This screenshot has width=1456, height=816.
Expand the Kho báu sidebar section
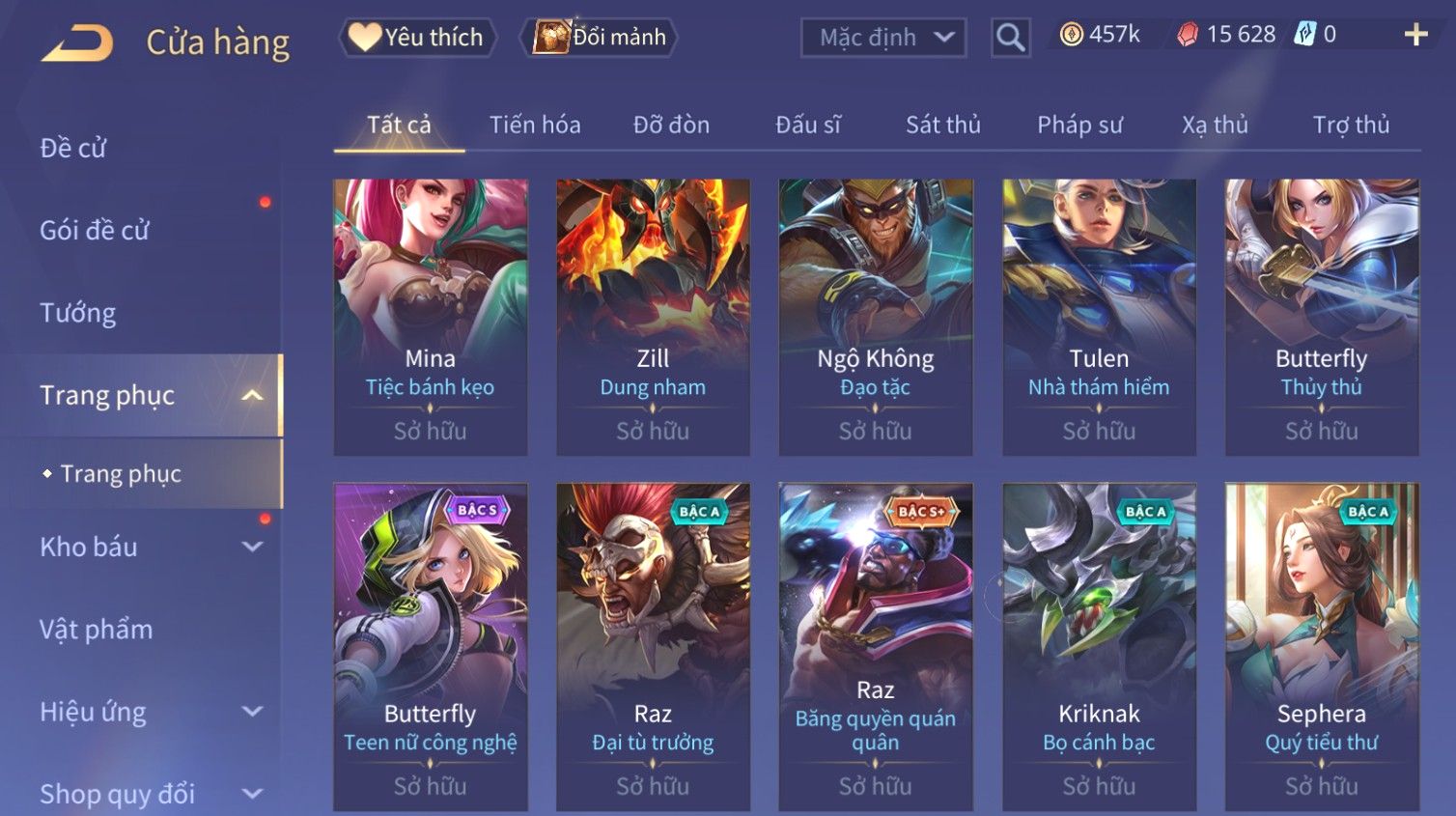point(252,547)
